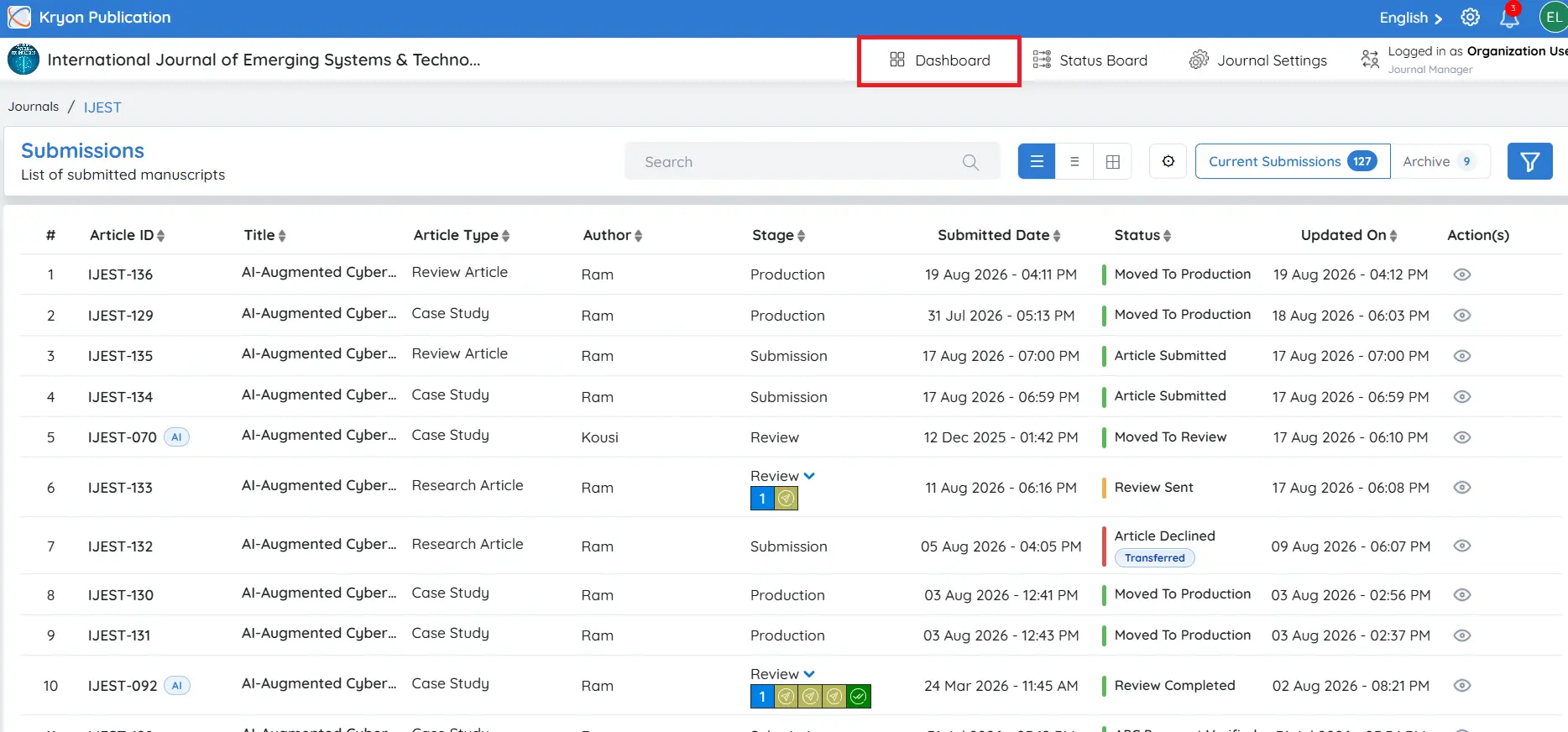This screenshot has width=1568, height=732.
Task: Open the EL user avatar menu
Action: (x=1554, y=18)
